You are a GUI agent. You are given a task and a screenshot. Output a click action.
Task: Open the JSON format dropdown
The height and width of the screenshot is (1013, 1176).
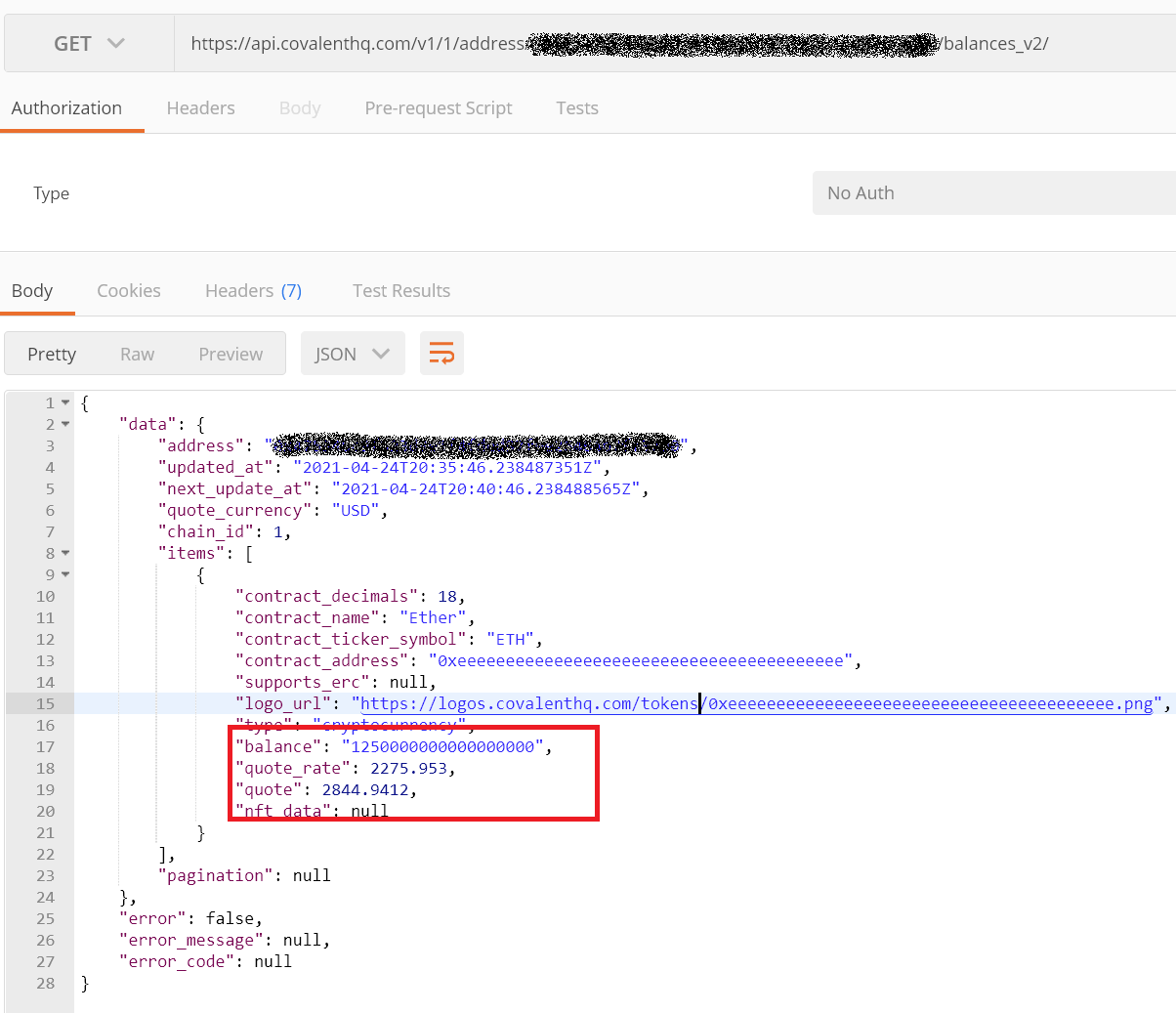[353, 354]
